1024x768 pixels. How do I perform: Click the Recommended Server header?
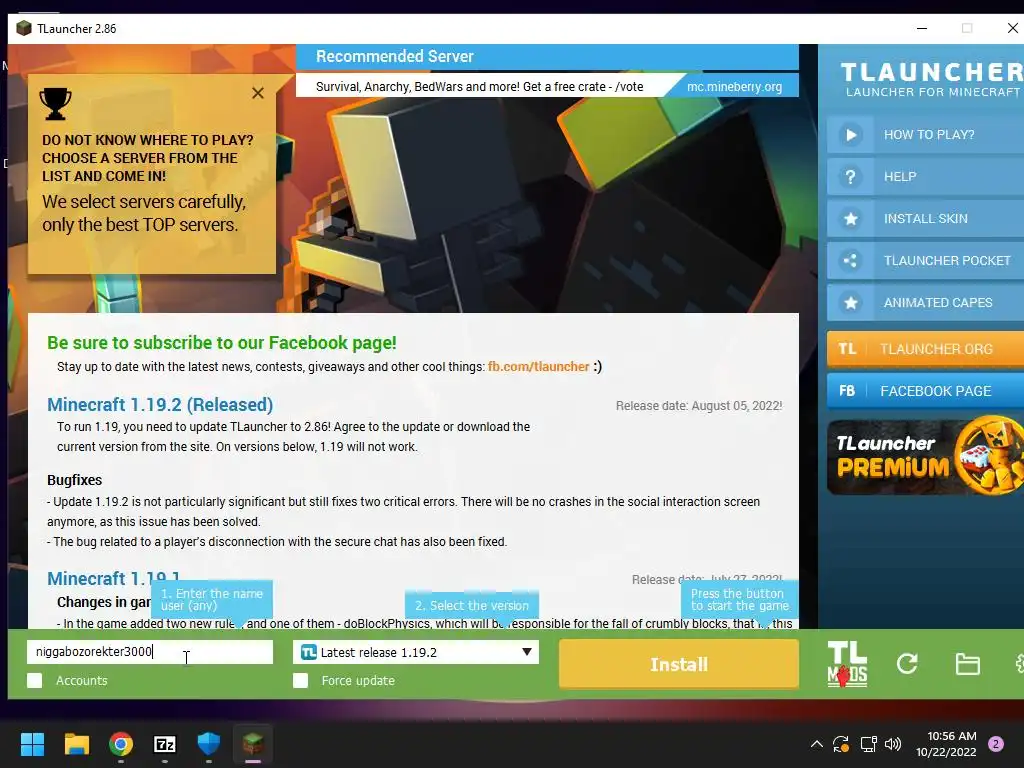[394, 57]
